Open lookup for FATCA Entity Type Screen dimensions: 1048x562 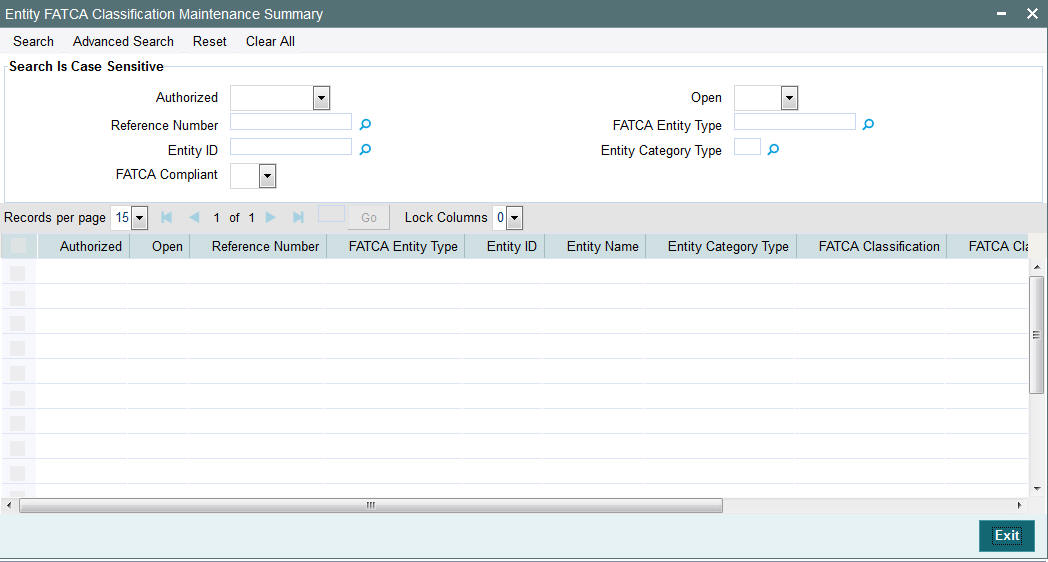pos(868,124)
